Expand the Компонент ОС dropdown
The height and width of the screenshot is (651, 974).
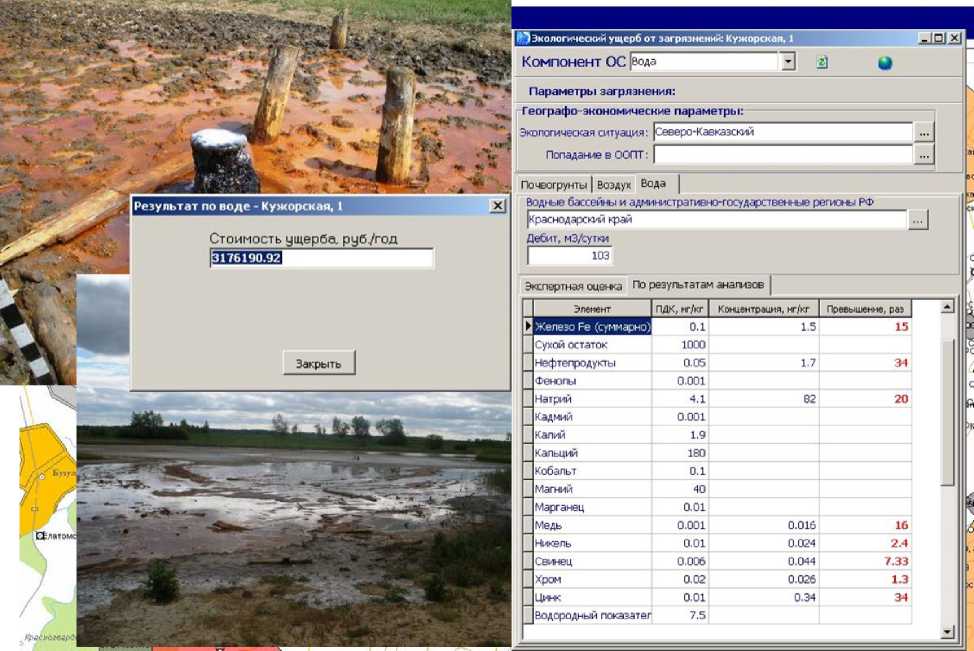point(788,62)
